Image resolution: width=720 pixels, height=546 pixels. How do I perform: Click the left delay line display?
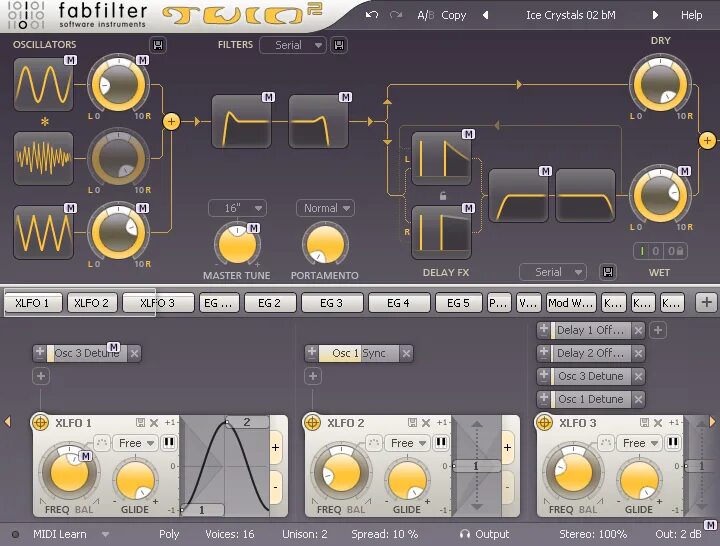[441, 158]
